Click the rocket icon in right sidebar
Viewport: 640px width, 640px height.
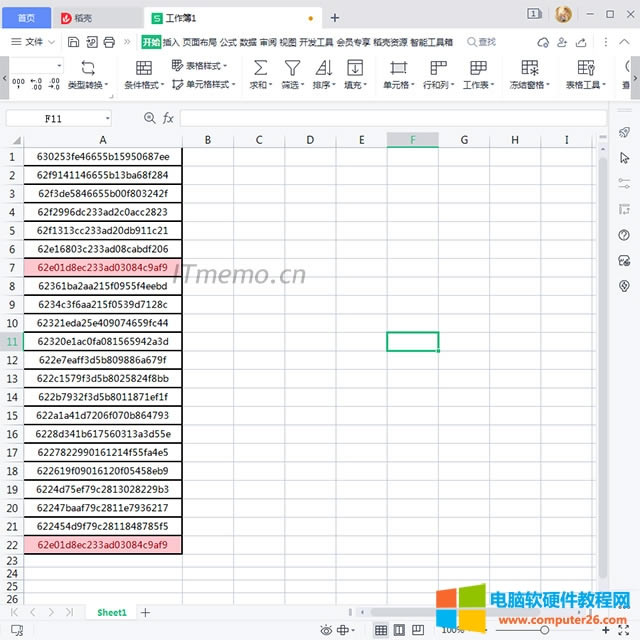pyautogui.click(x=624, y=132)
